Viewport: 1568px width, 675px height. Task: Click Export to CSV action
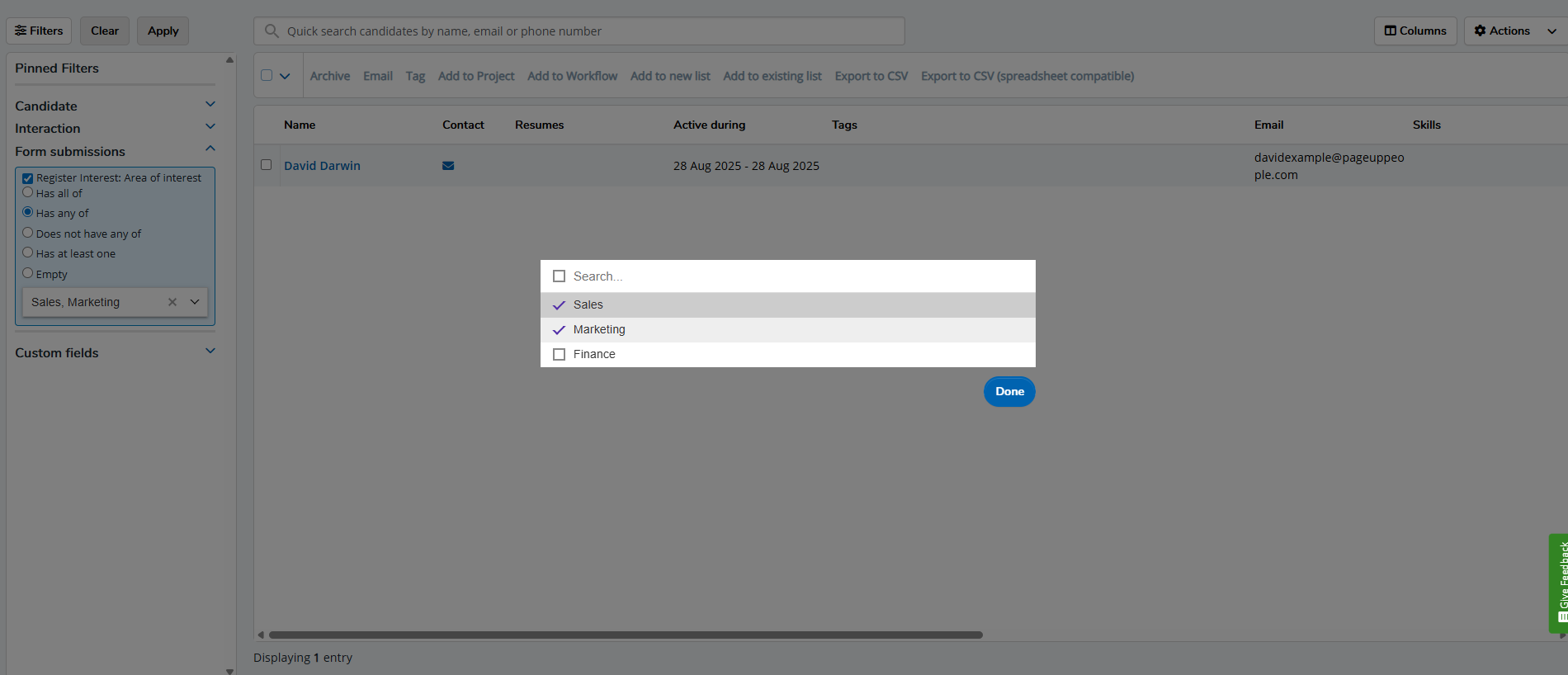tap(871, 76)
